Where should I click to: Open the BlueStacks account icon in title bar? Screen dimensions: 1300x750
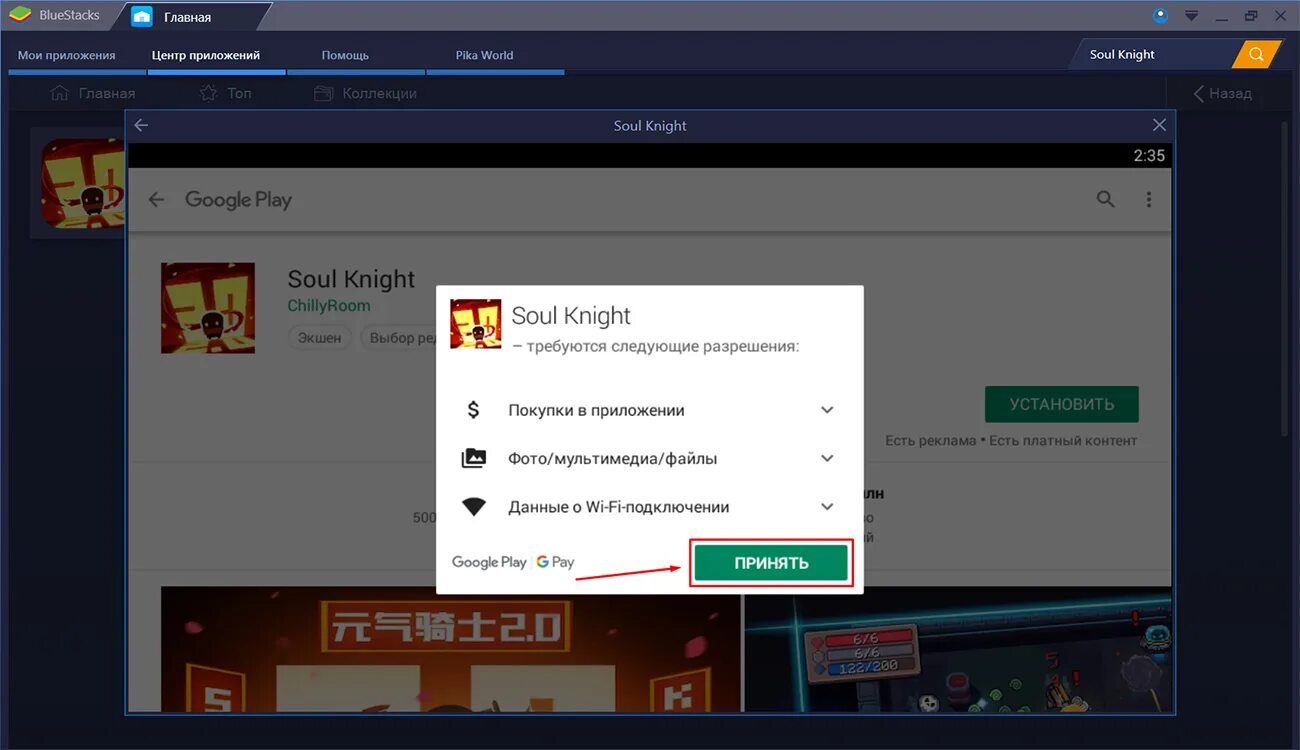click(x=1160, y=15)
